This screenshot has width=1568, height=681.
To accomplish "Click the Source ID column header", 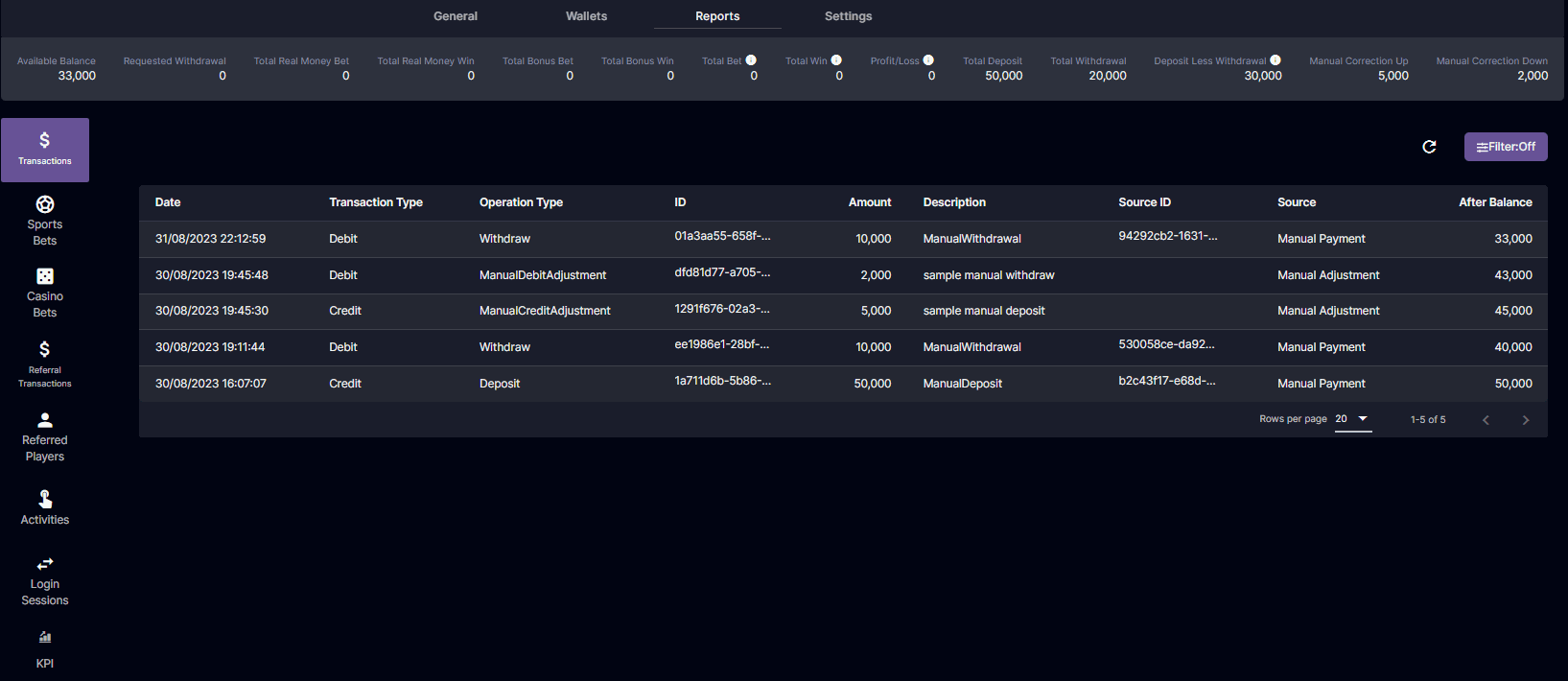I will coord(1145,202).
